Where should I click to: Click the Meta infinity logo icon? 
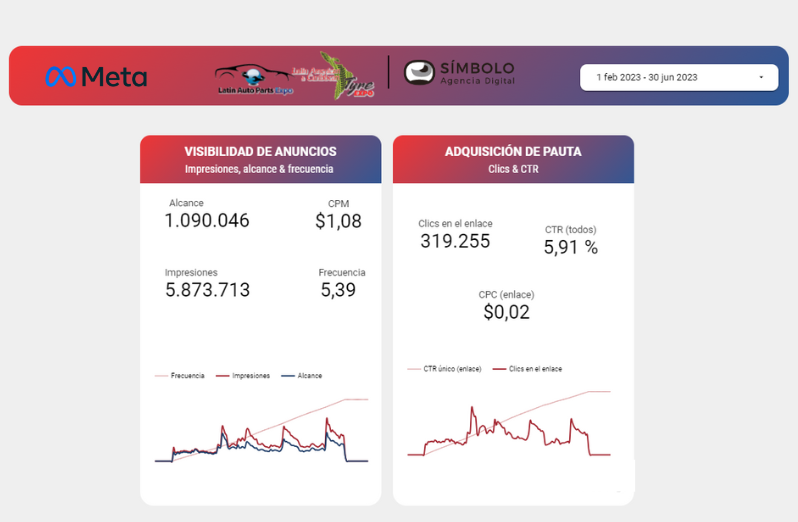tap(61, 77)
